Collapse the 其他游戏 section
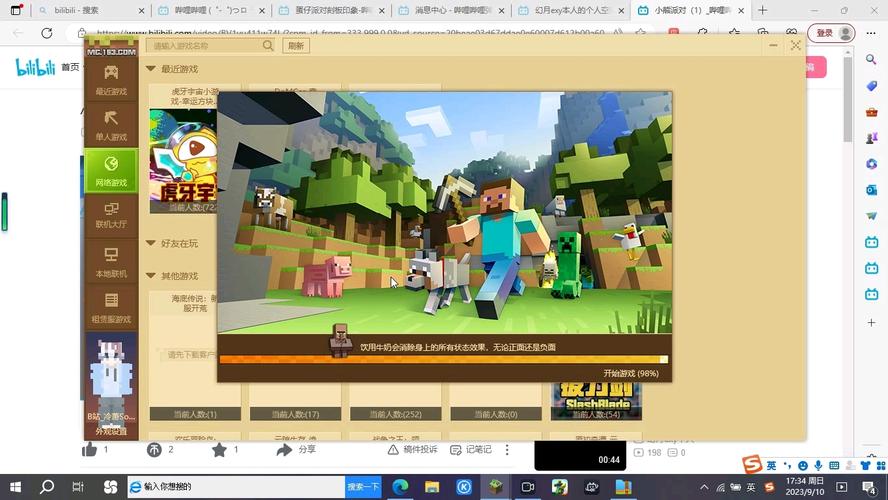Screen dimensions: 888x500 pos(151,276)
